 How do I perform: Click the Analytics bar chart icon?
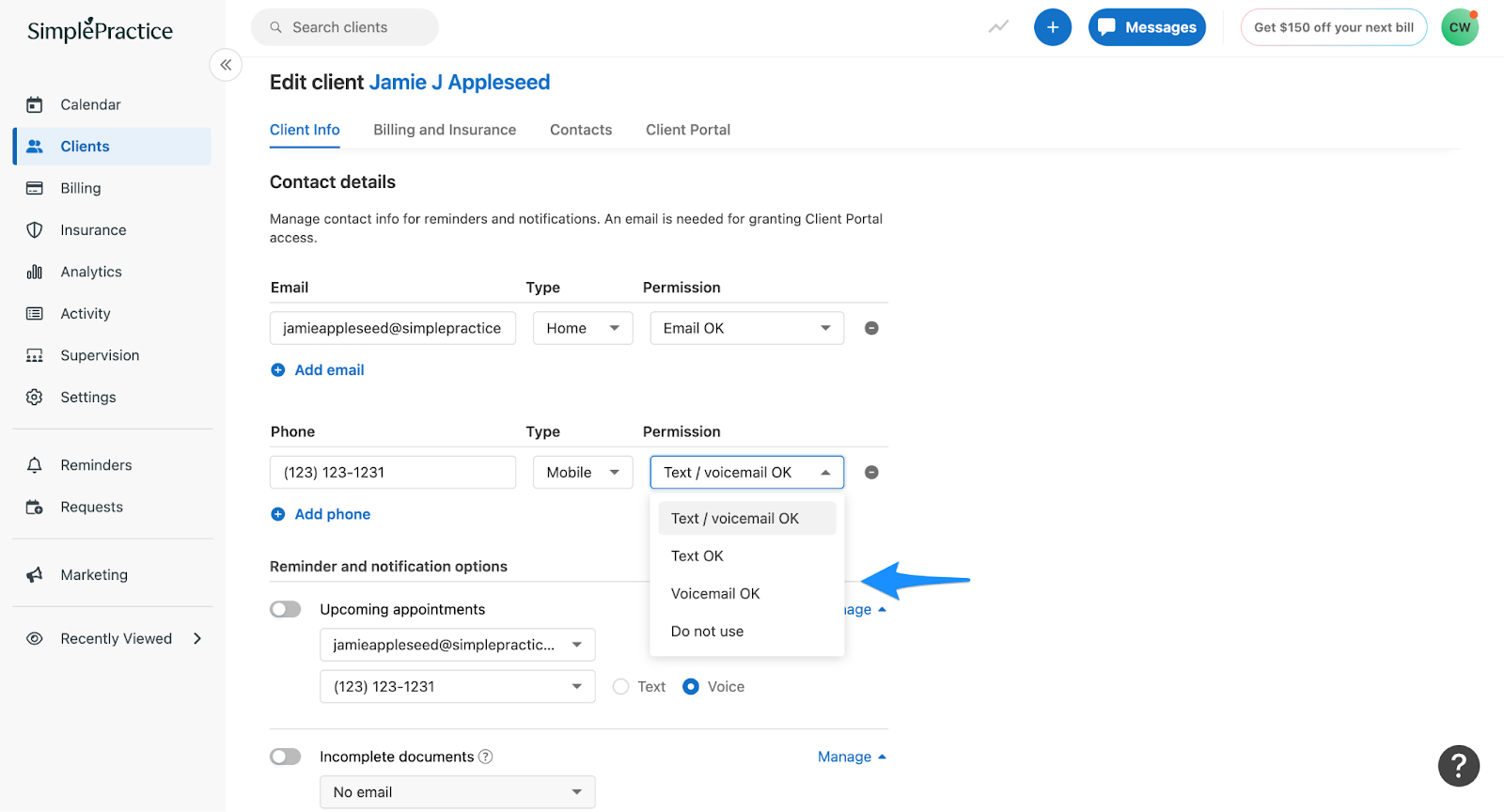[x=35, y=272]
